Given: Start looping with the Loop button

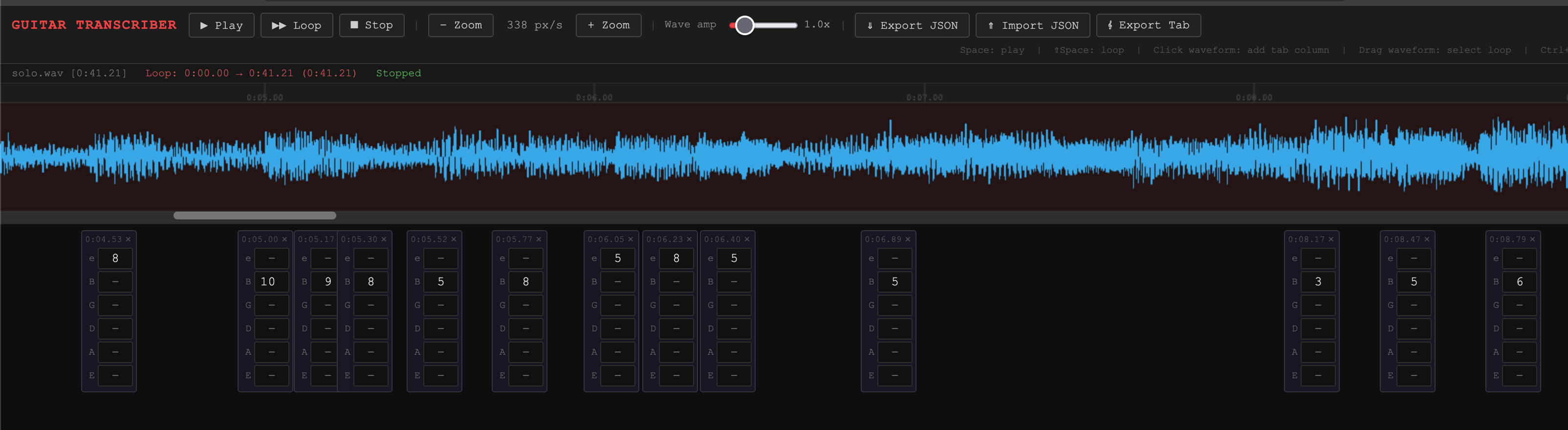Looking at the screenshot, I should [x=296, y=25].
